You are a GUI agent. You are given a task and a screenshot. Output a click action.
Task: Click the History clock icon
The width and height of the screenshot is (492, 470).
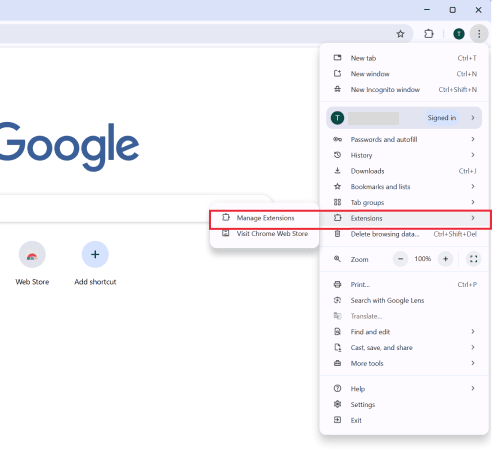(337, 155)
